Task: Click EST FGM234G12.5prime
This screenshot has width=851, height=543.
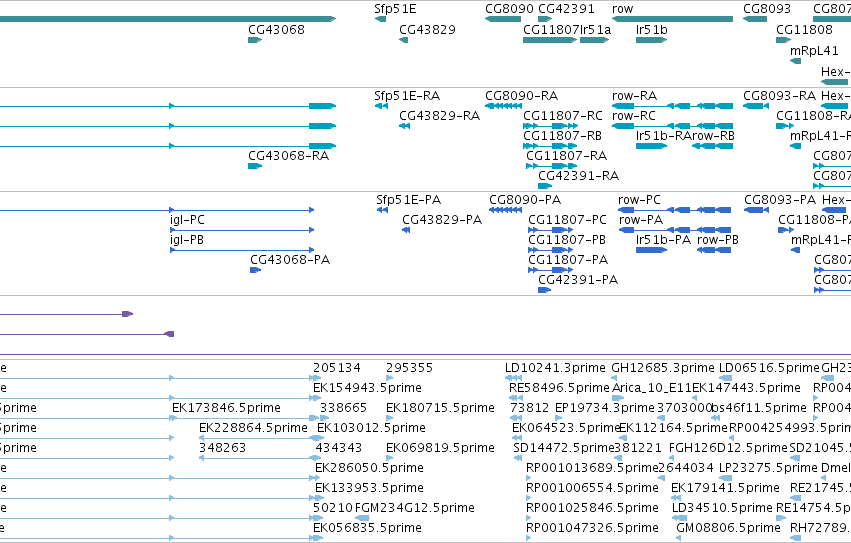Action: click(415, 508)
